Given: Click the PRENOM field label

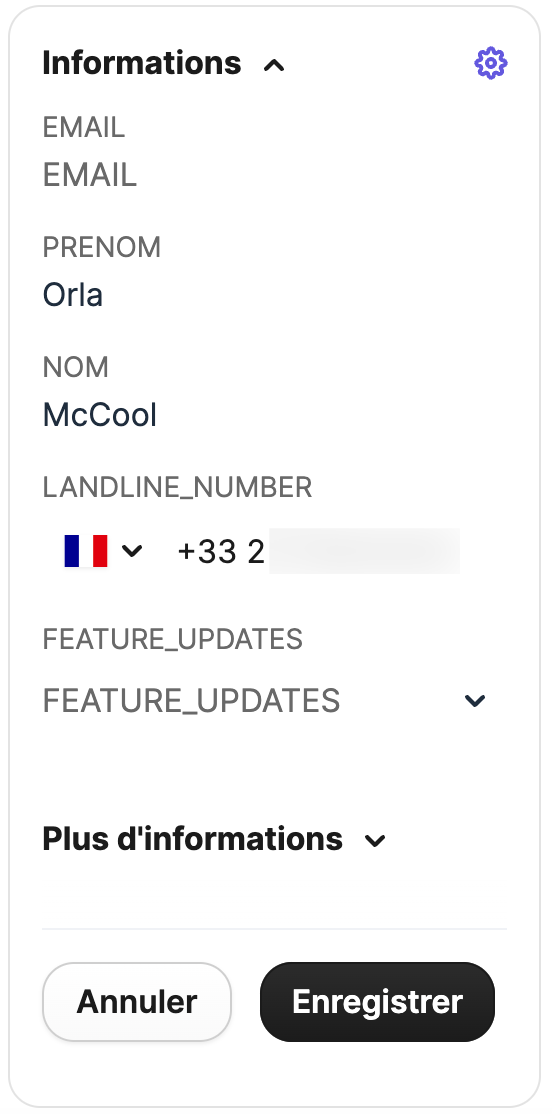Looking at the screenshot, I should click(102, 247).
